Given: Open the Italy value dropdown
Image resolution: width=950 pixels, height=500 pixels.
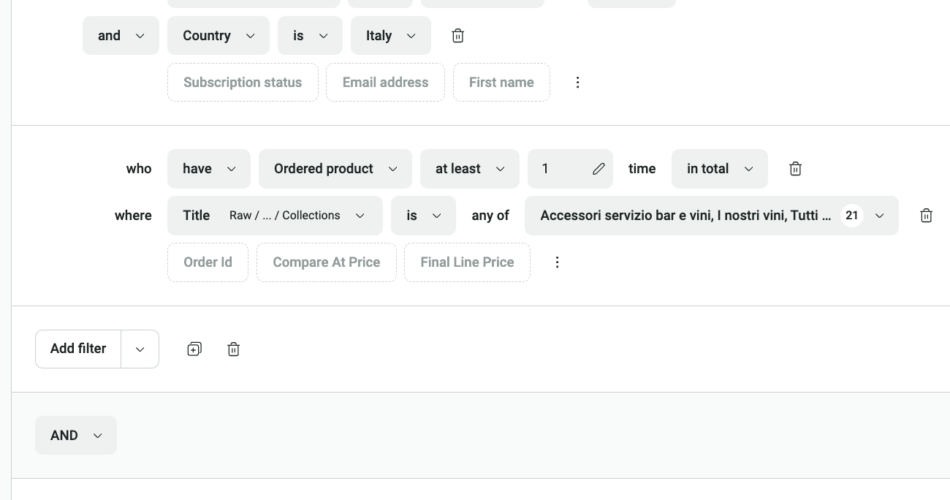Looking at the screenshot, I should pos(391,36).
